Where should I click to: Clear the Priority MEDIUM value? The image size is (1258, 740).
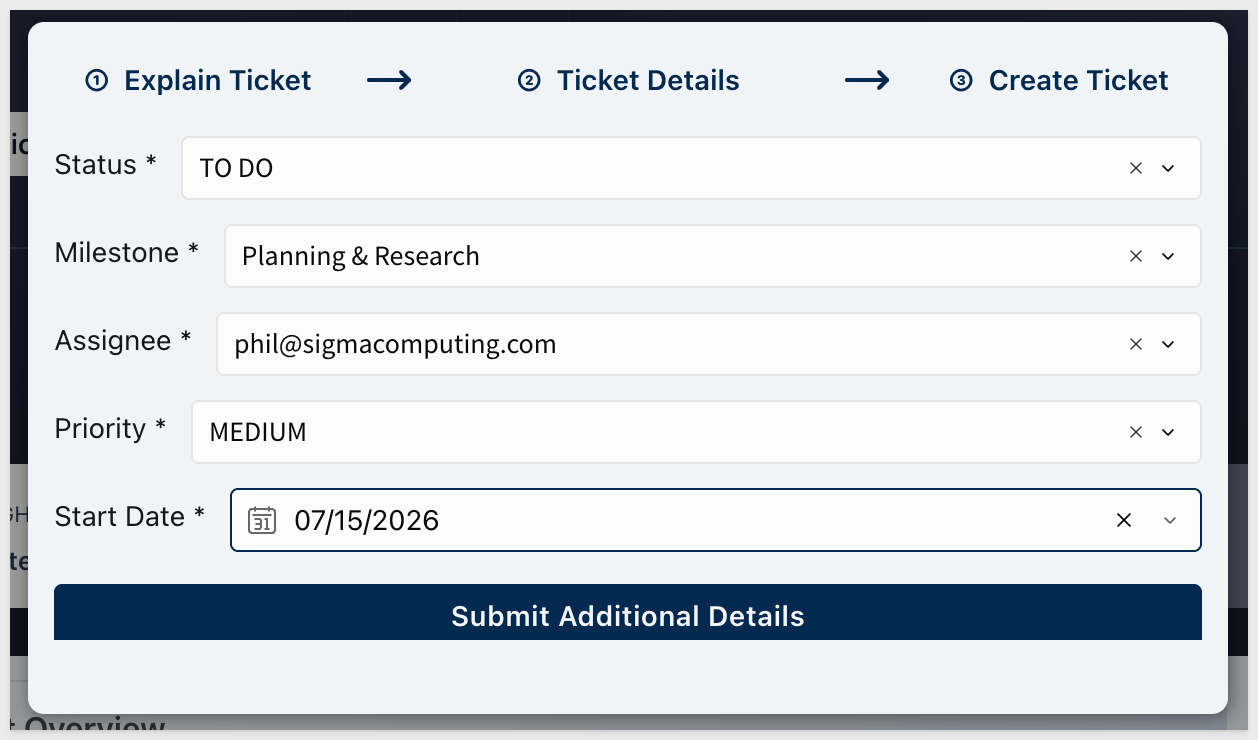1135,432
